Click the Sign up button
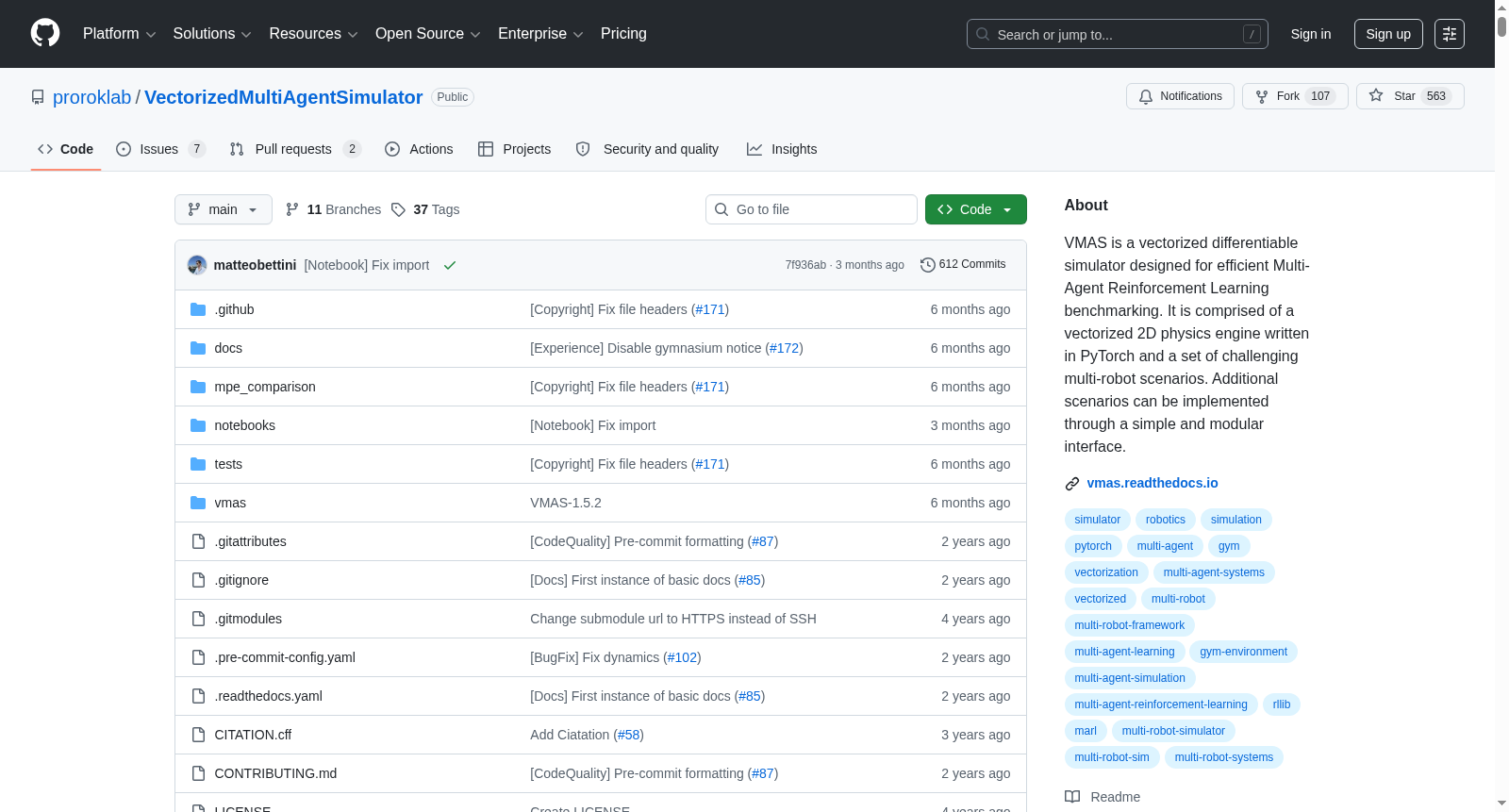The image size is (1509, 812). [1388, 34]
